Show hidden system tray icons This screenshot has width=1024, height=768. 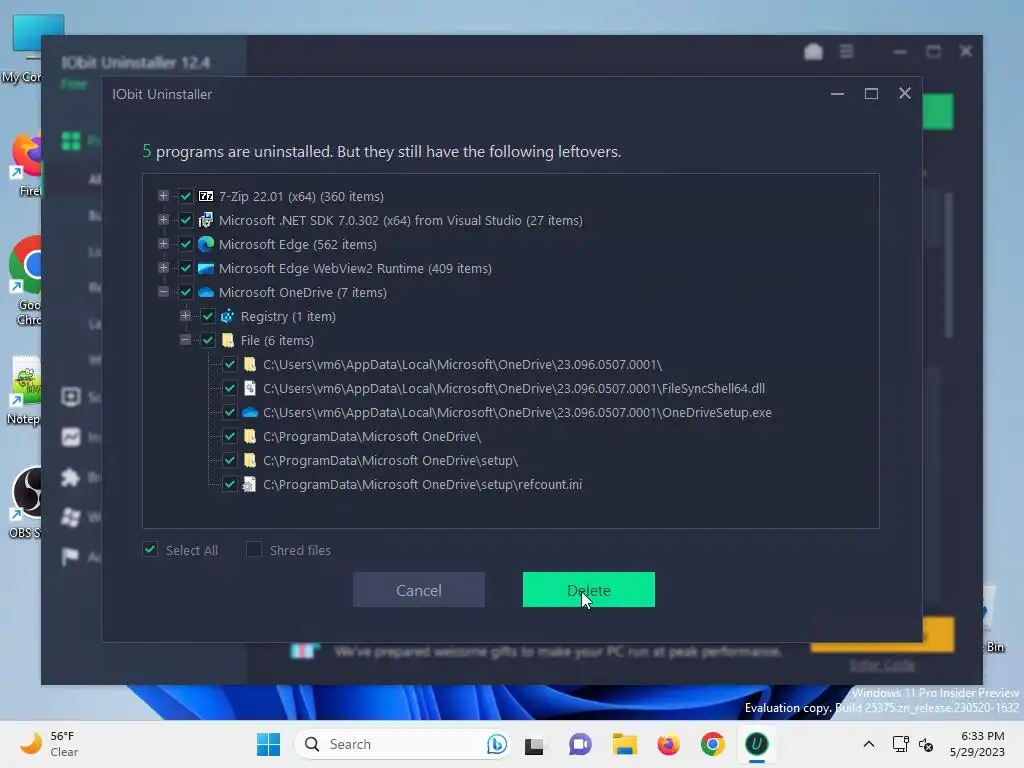pos(869,744)
